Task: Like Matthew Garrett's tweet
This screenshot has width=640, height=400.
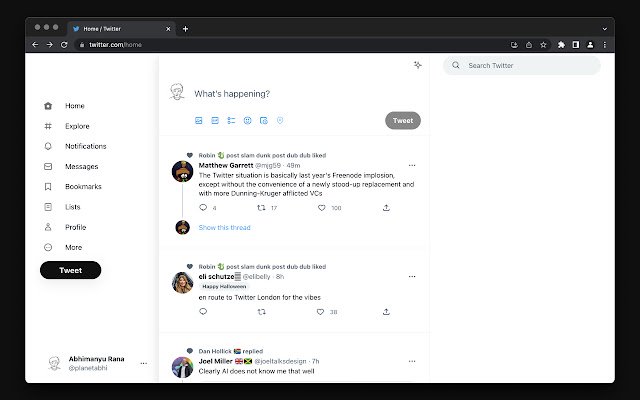Action: (322, 208)
